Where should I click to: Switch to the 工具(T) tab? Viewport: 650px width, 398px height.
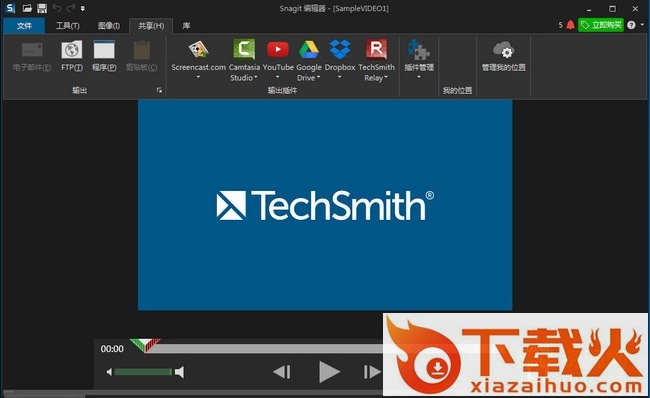click(x=68, y=26)
